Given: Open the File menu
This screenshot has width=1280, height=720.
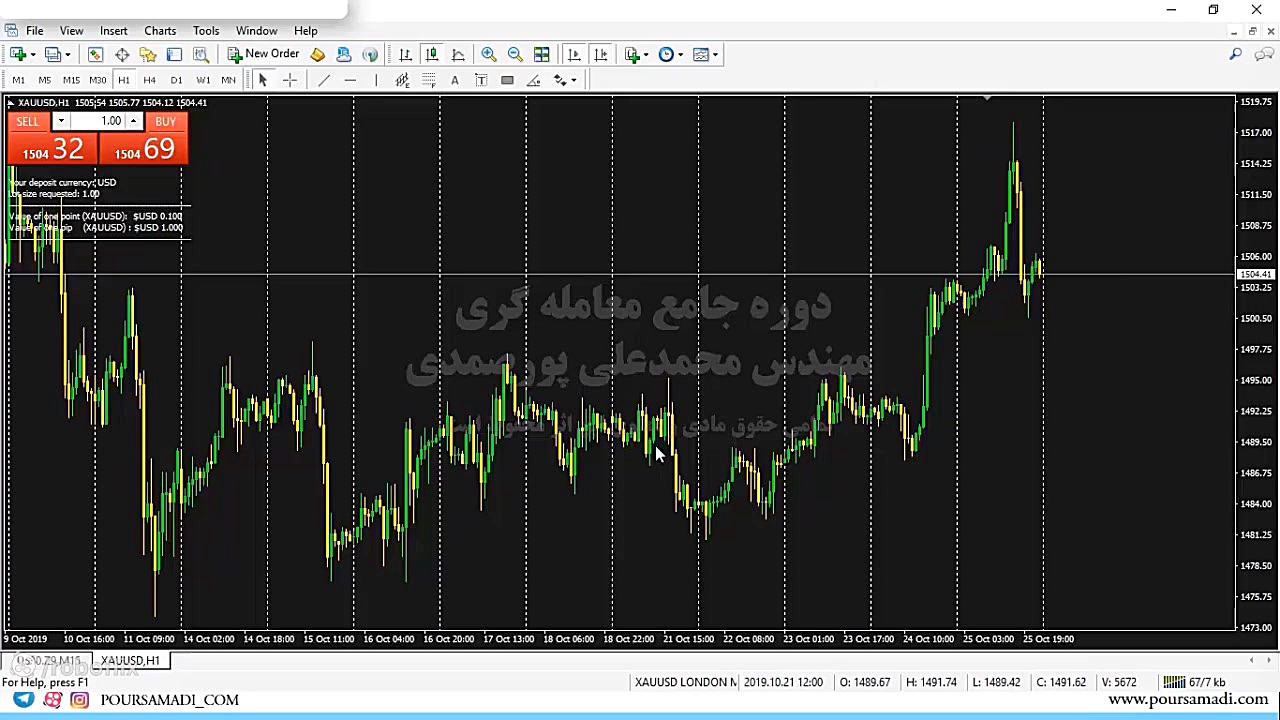Looking at the screenshot, I should pyautogui.click(x=34, y=31).
